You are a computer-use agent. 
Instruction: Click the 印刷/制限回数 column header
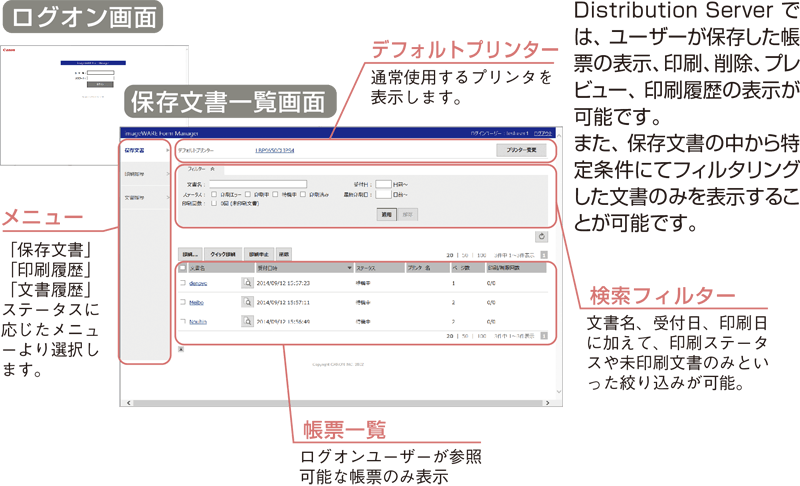click(515, 268)
